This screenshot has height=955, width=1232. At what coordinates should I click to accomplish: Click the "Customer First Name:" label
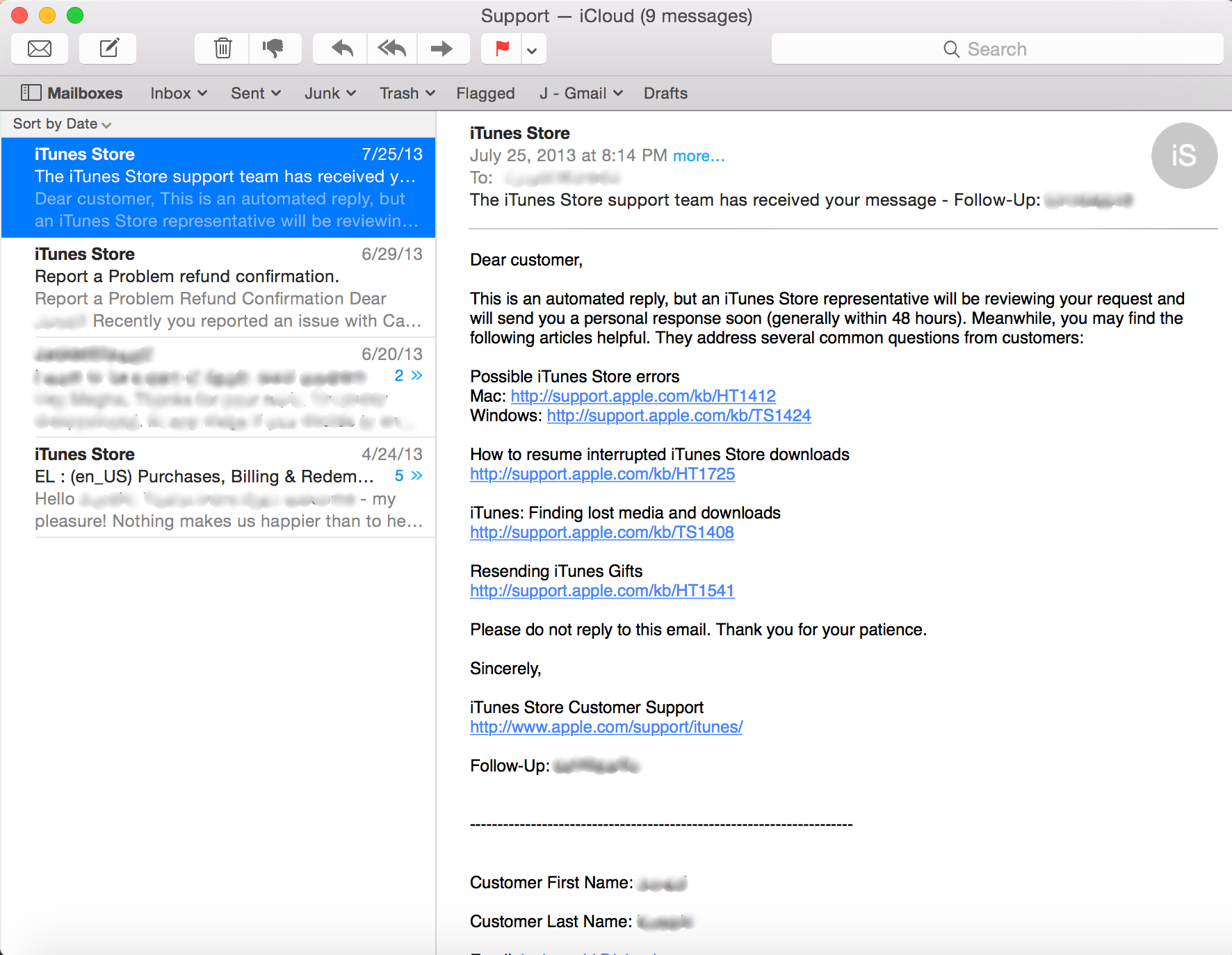(x=551, y=883)
